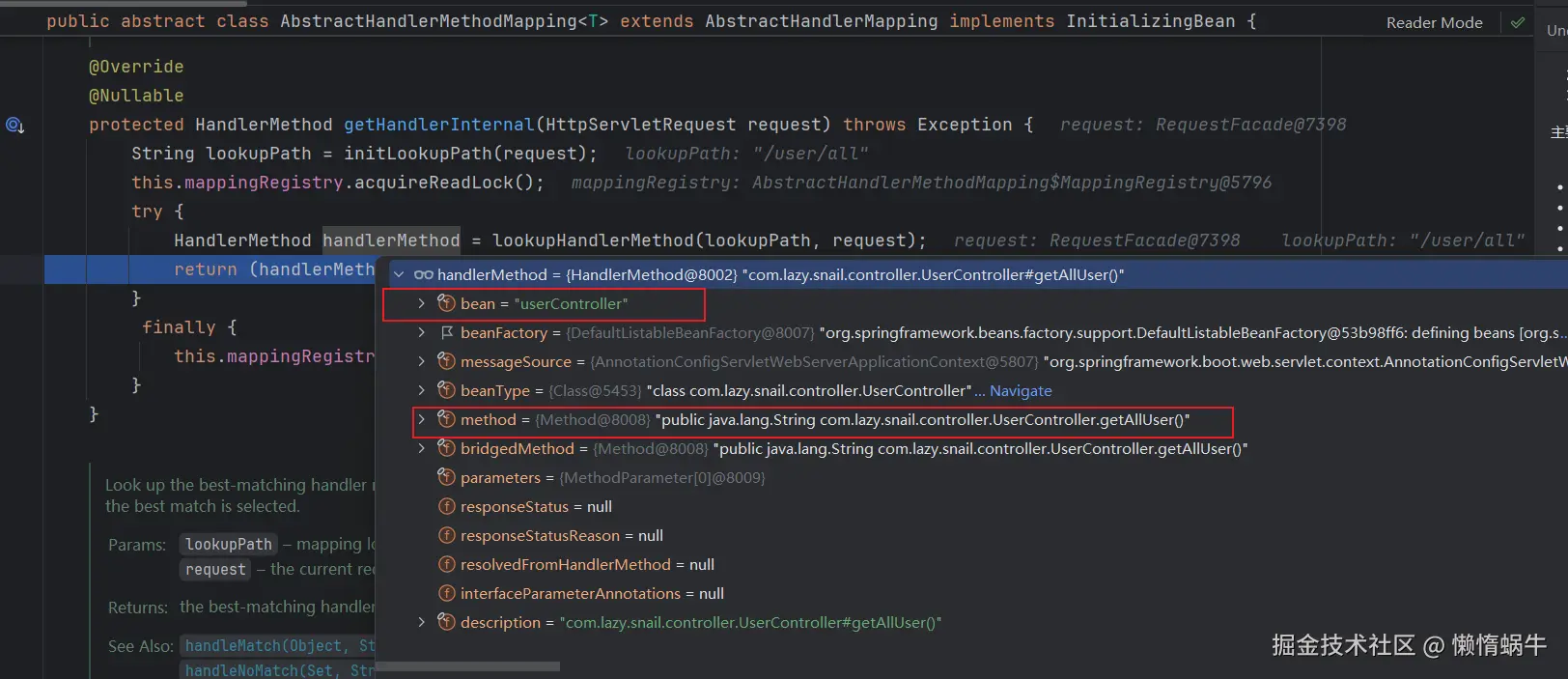The width and height of the screenshot is (1568, 679).
Task: Click the field icon next to messageSource
Action: click(x=446, y=361)
